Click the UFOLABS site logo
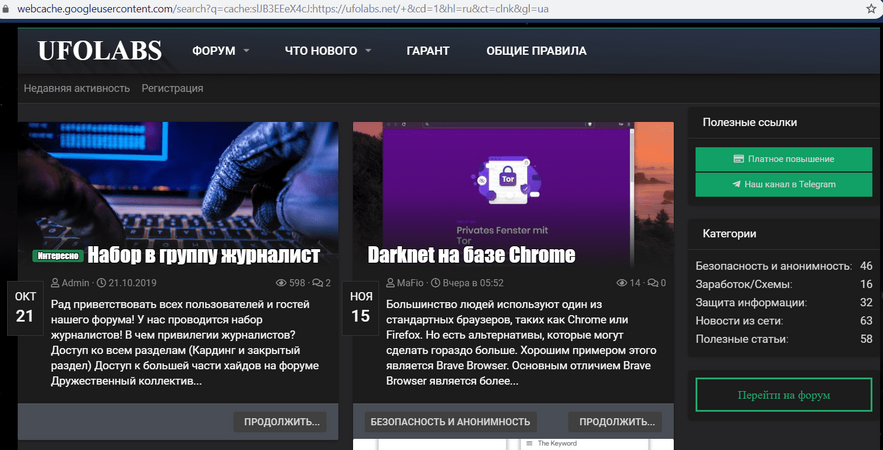This screenshot has width=883, height=450. coord(100,51)
